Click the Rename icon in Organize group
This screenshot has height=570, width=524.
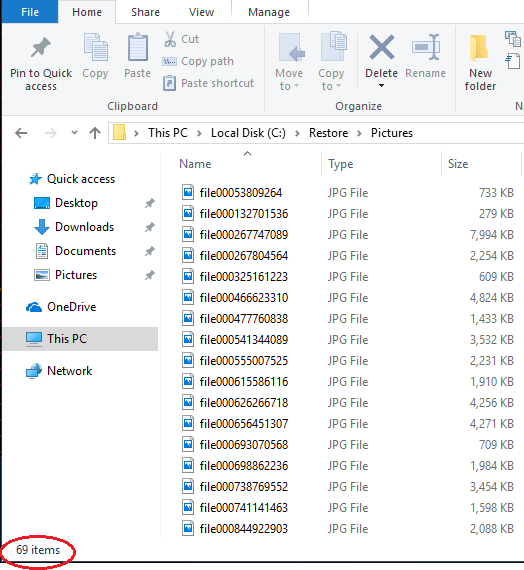point(426,47)
